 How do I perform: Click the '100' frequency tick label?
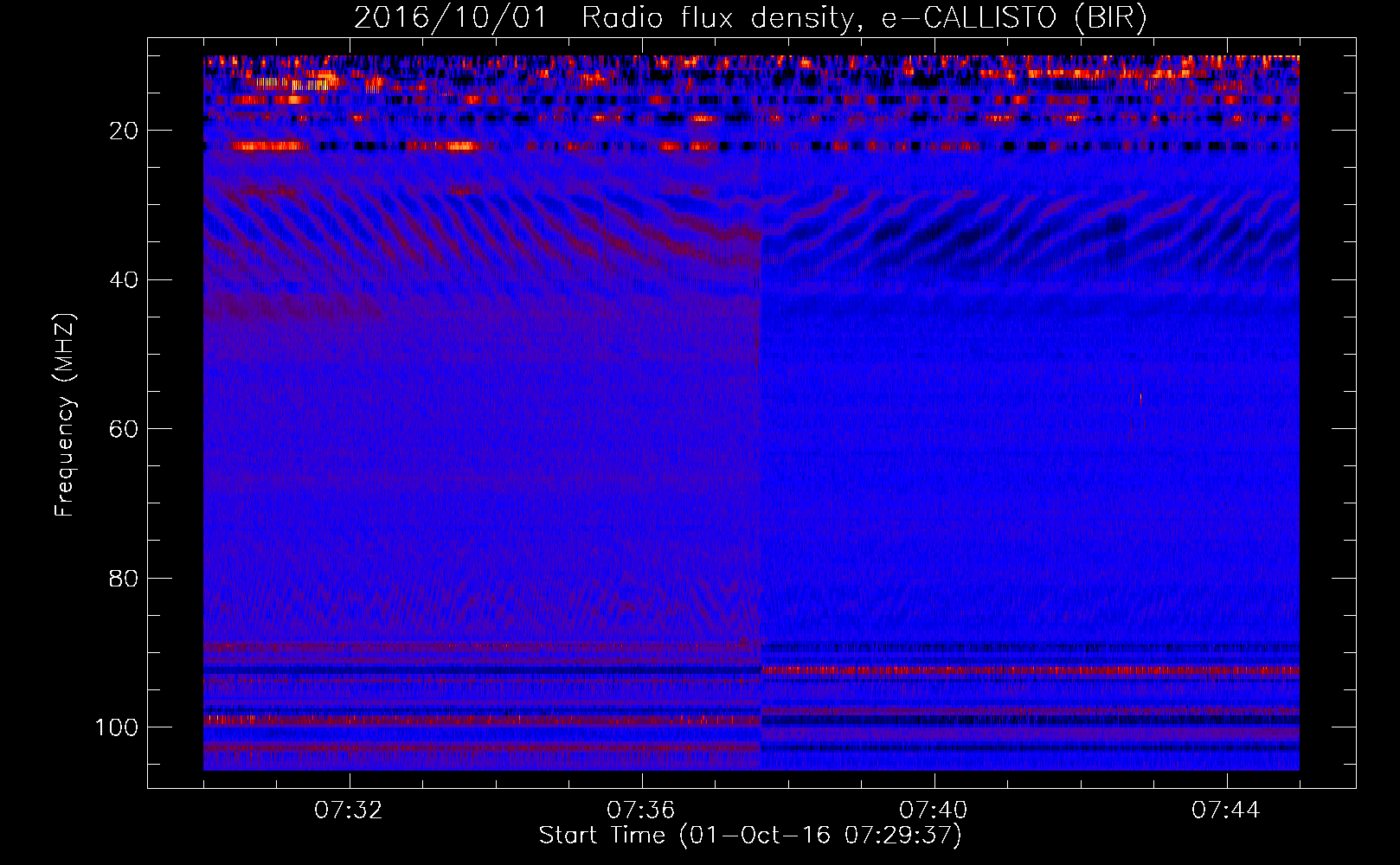pos(117,727)
